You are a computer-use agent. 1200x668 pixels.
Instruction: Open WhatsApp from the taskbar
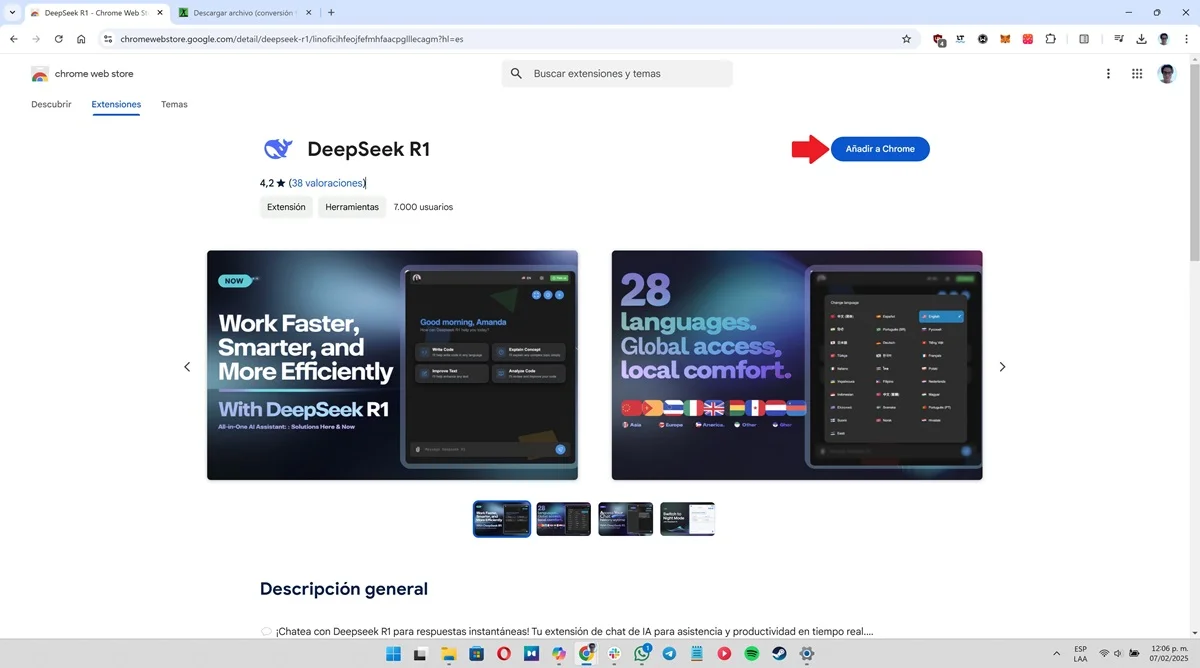pyautogui.click(x=641, y=655)
